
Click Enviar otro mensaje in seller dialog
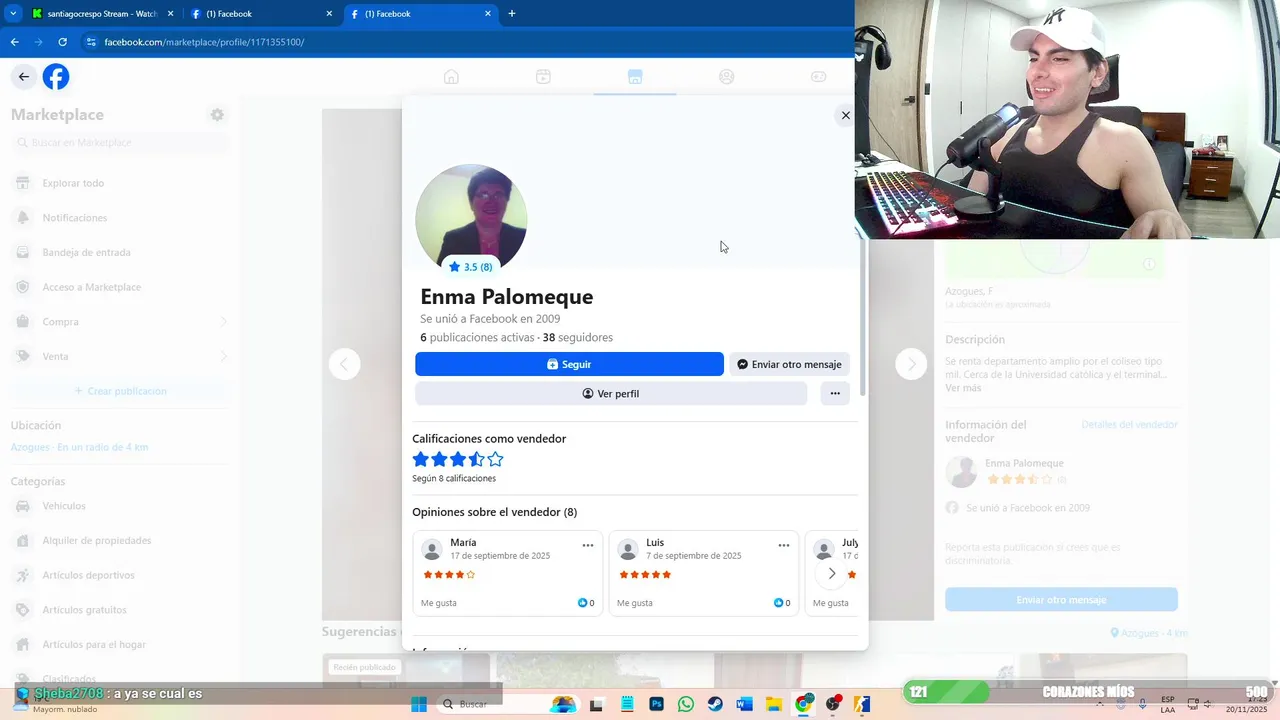tap(789, 364)
